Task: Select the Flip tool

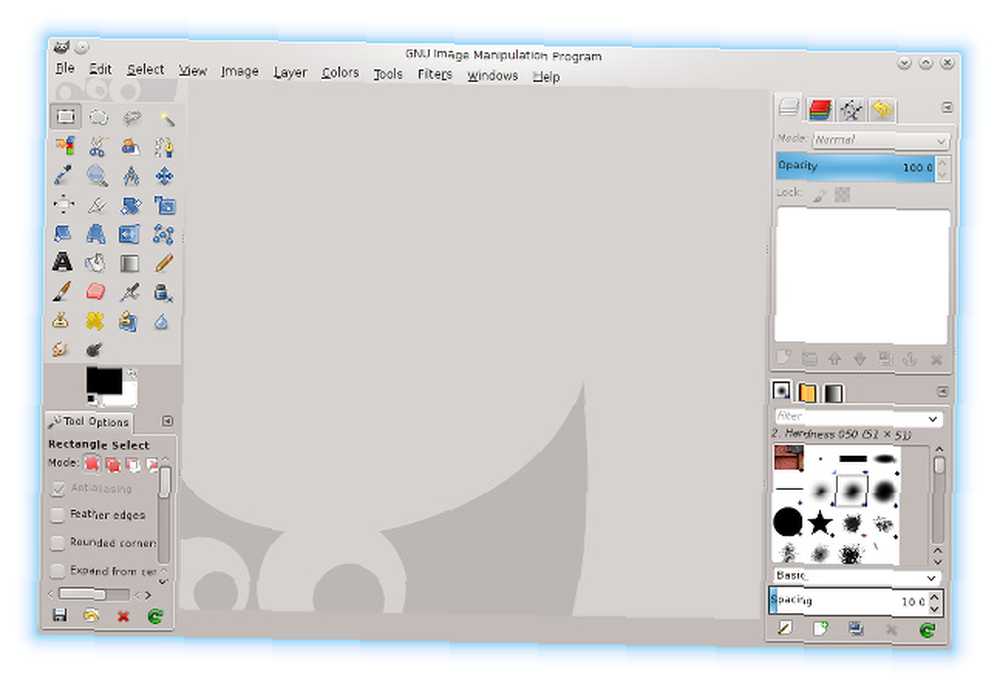Action: click(129, 235)
